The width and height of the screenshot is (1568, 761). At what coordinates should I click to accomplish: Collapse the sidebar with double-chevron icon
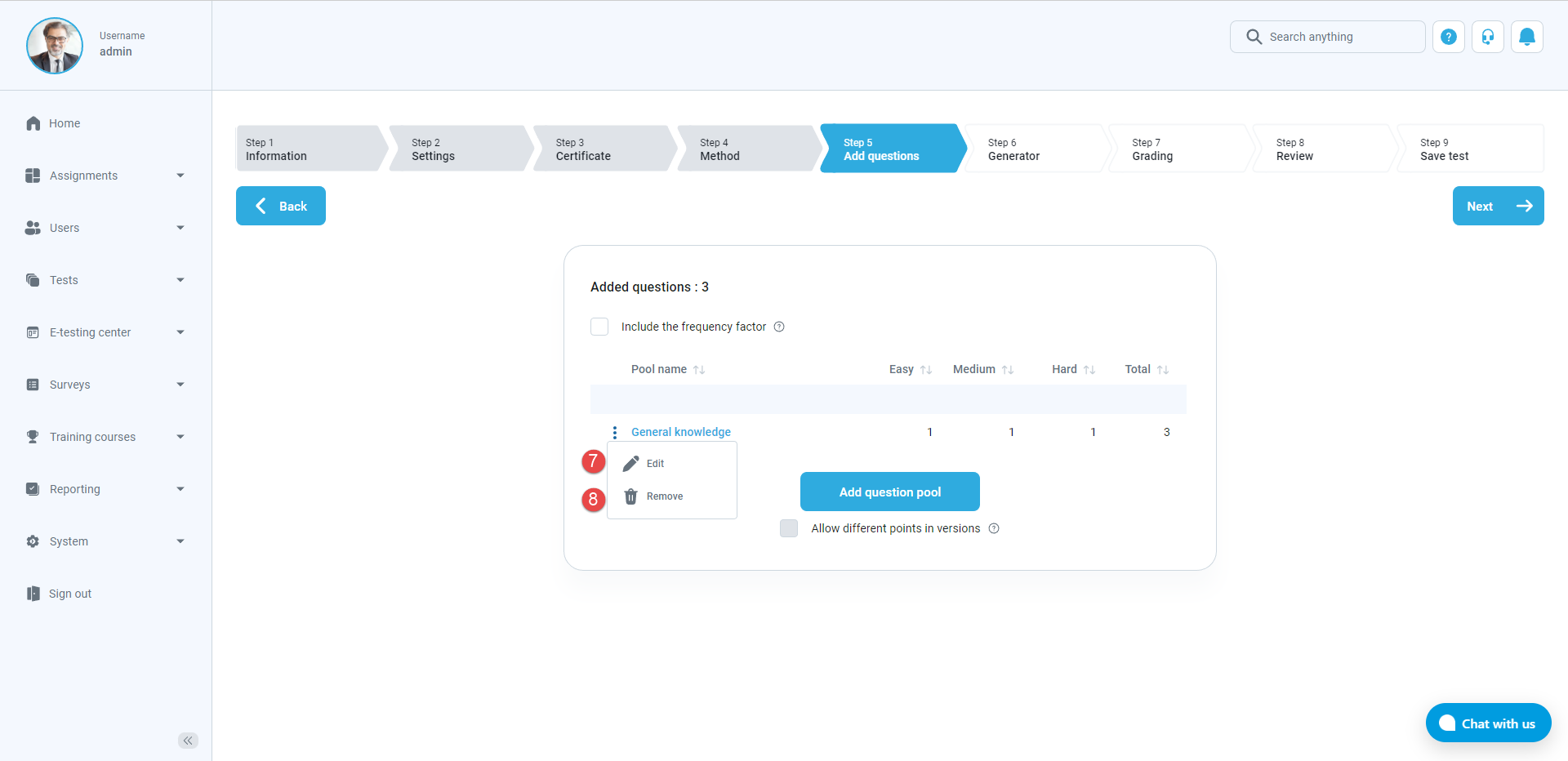point(188,741)
